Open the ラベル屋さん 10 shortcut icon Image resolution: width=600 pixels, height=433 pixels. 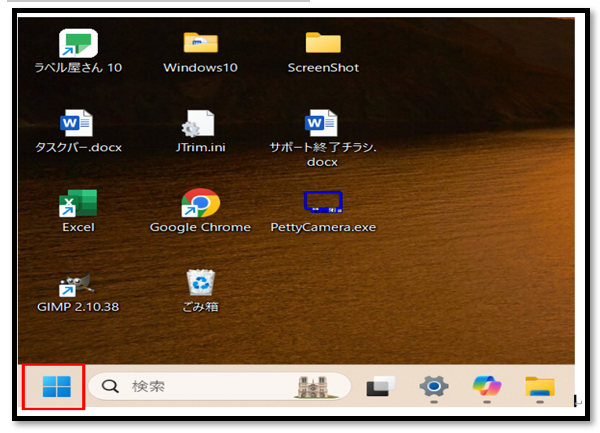(x=78, y=43)
